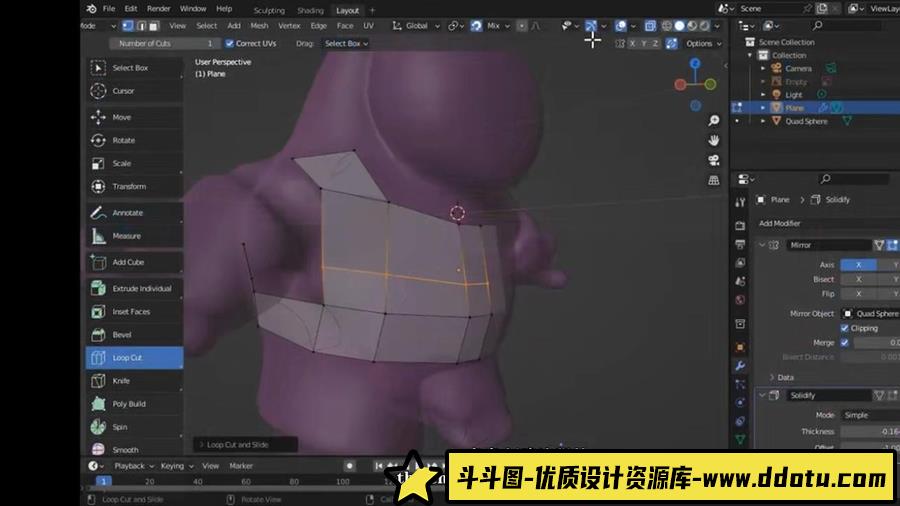The height and width of the screenshot is (506, 900).
Task: Open the Keying timeline menu
Action: point(177,466)
